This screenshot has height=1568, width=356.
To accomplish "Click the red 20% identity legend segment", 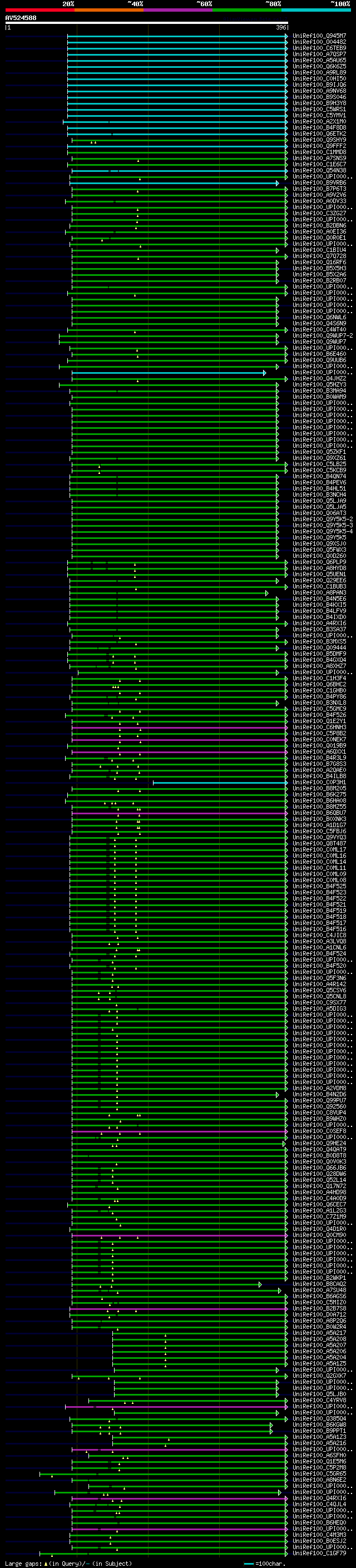I will [39, 10].
